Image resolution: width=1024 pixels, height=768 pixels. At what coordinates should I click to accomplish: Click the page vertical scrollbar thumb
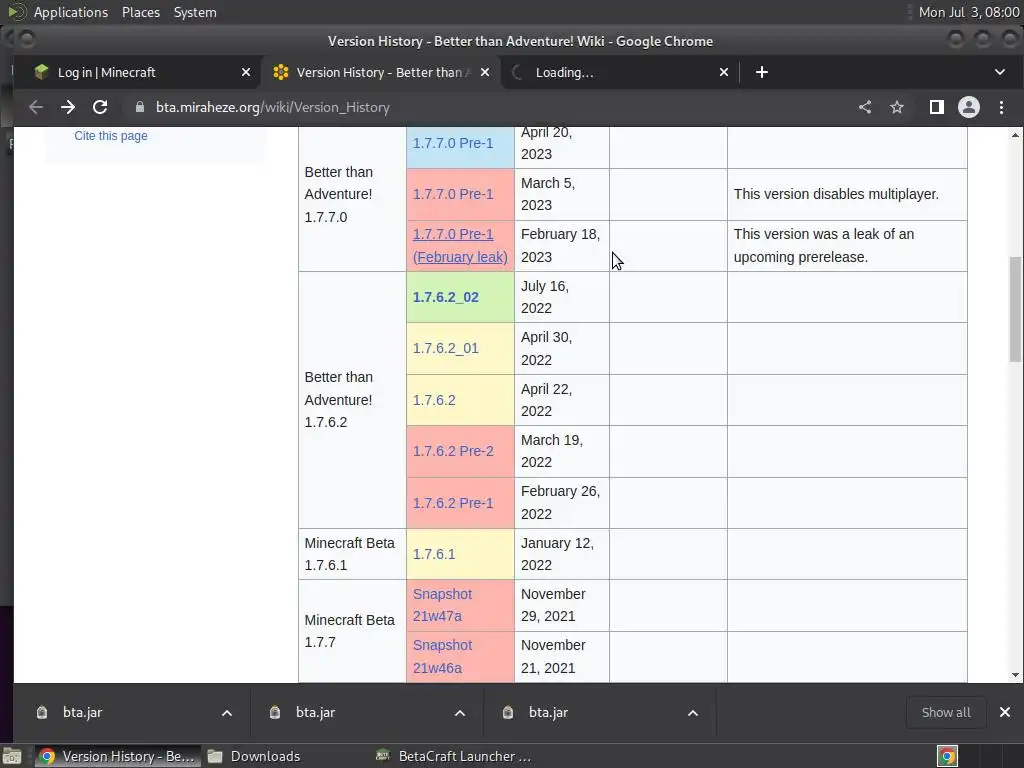pos(1015,309)
